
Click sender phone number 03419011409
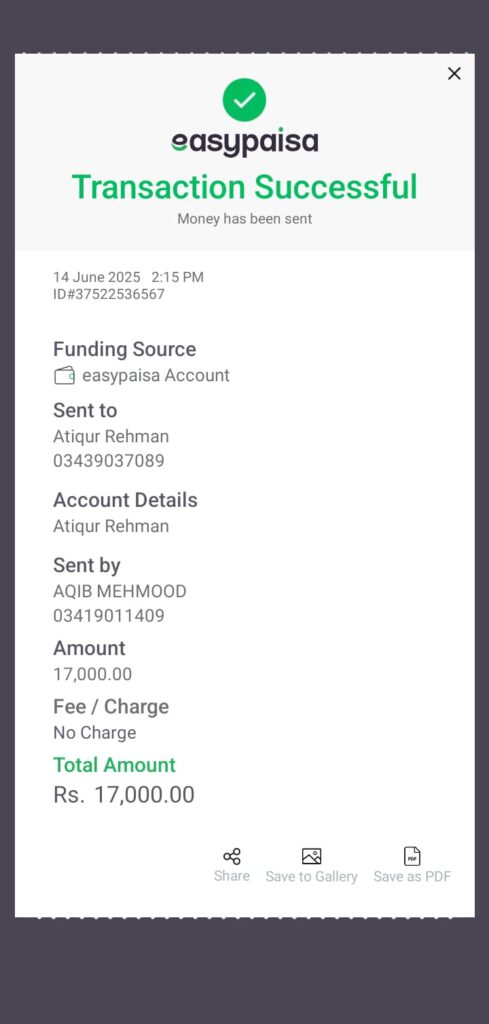[108, 616]
